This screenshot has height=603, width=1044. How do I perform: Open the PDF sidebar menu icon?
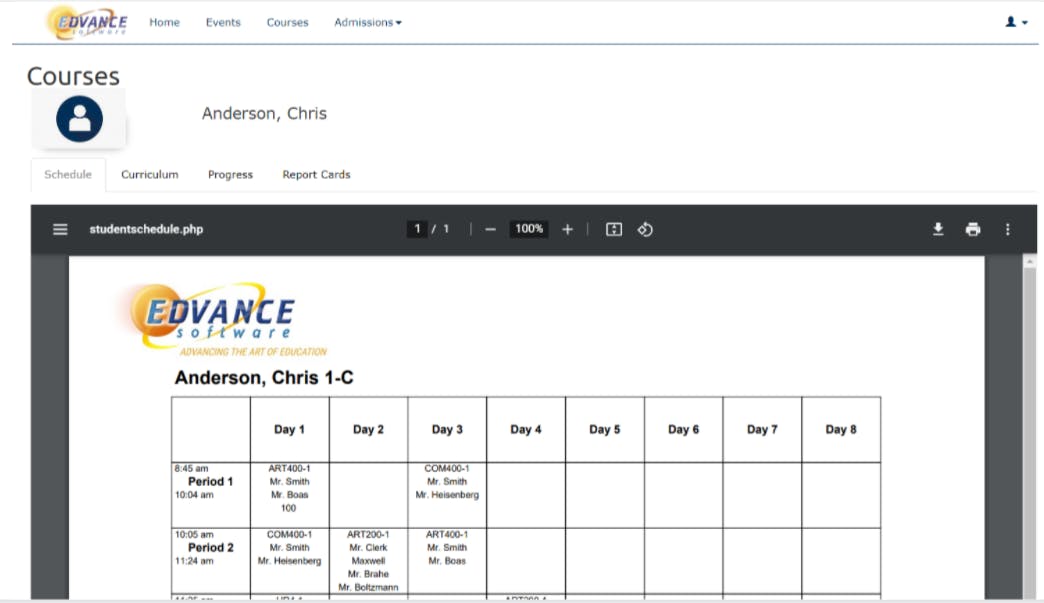60,229
